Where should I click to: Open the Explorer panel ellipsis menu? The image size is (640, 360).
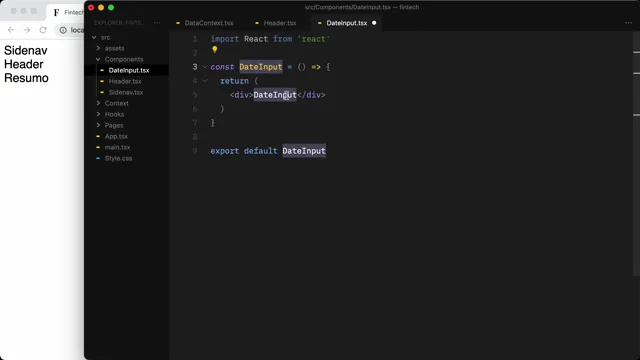coord(157,23)
